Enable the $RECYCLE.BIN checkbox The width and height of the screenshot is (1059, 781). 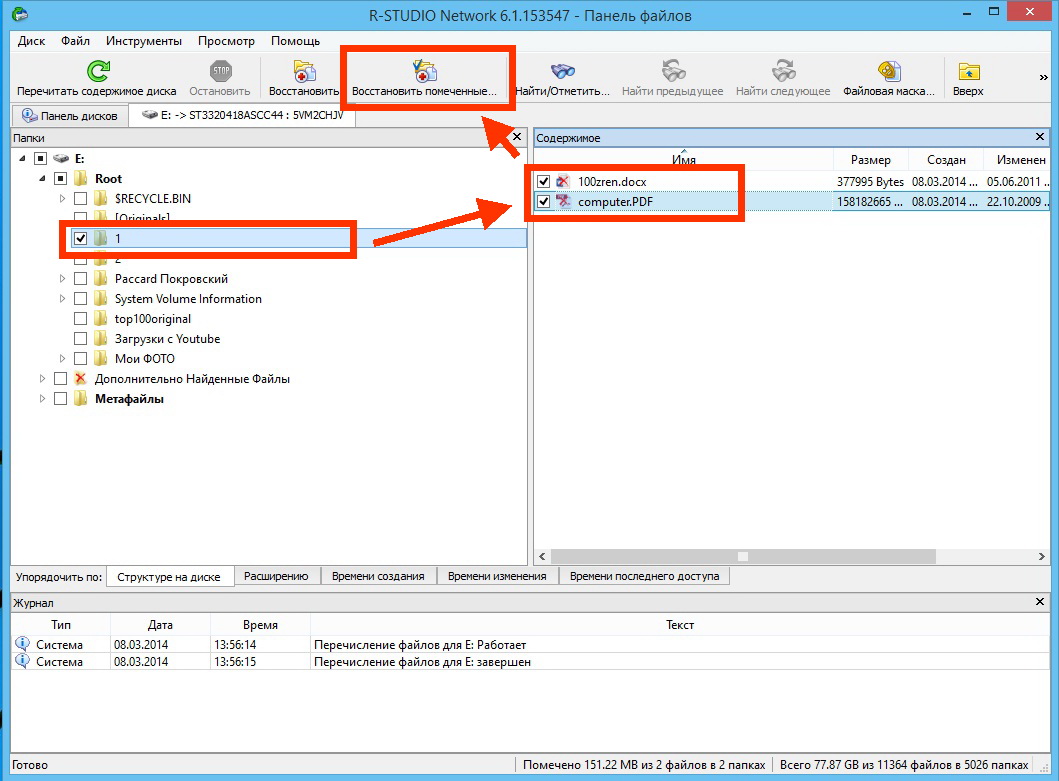80,198
